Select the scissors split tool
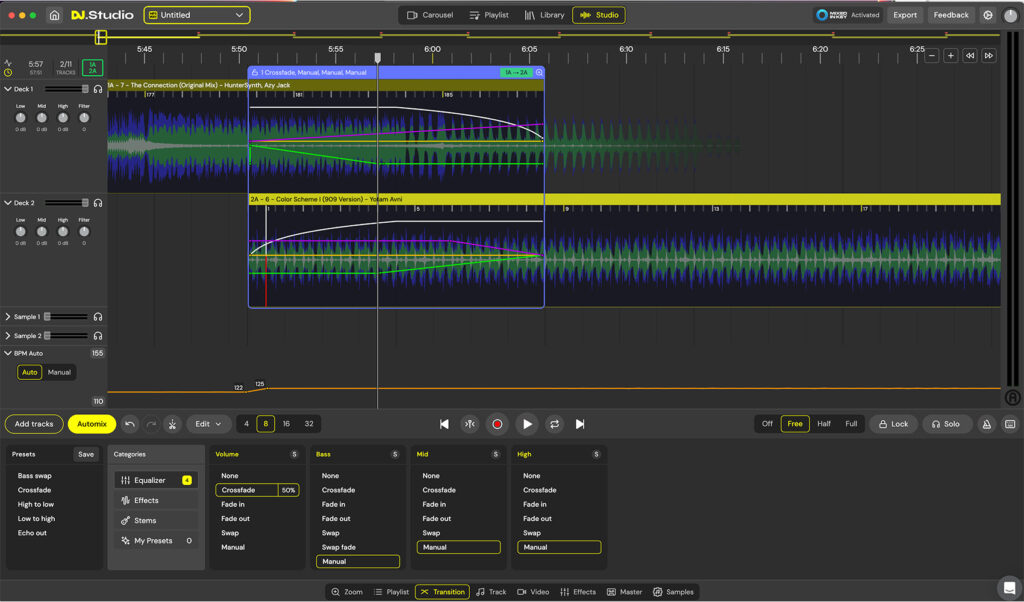This screenshot has width=1024, height=602. pos(172,424)
